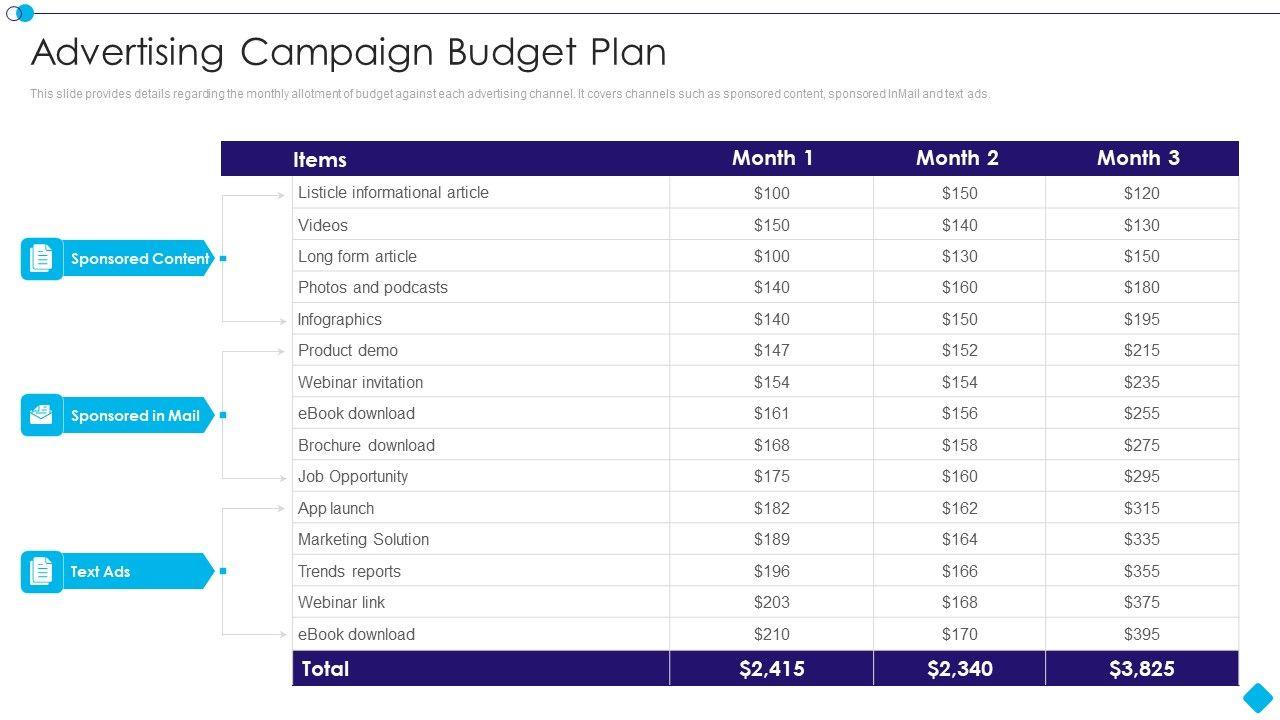Click the Total row label
The width and height of the screenshot is (1280, 720).
click(x=325, y=669)
